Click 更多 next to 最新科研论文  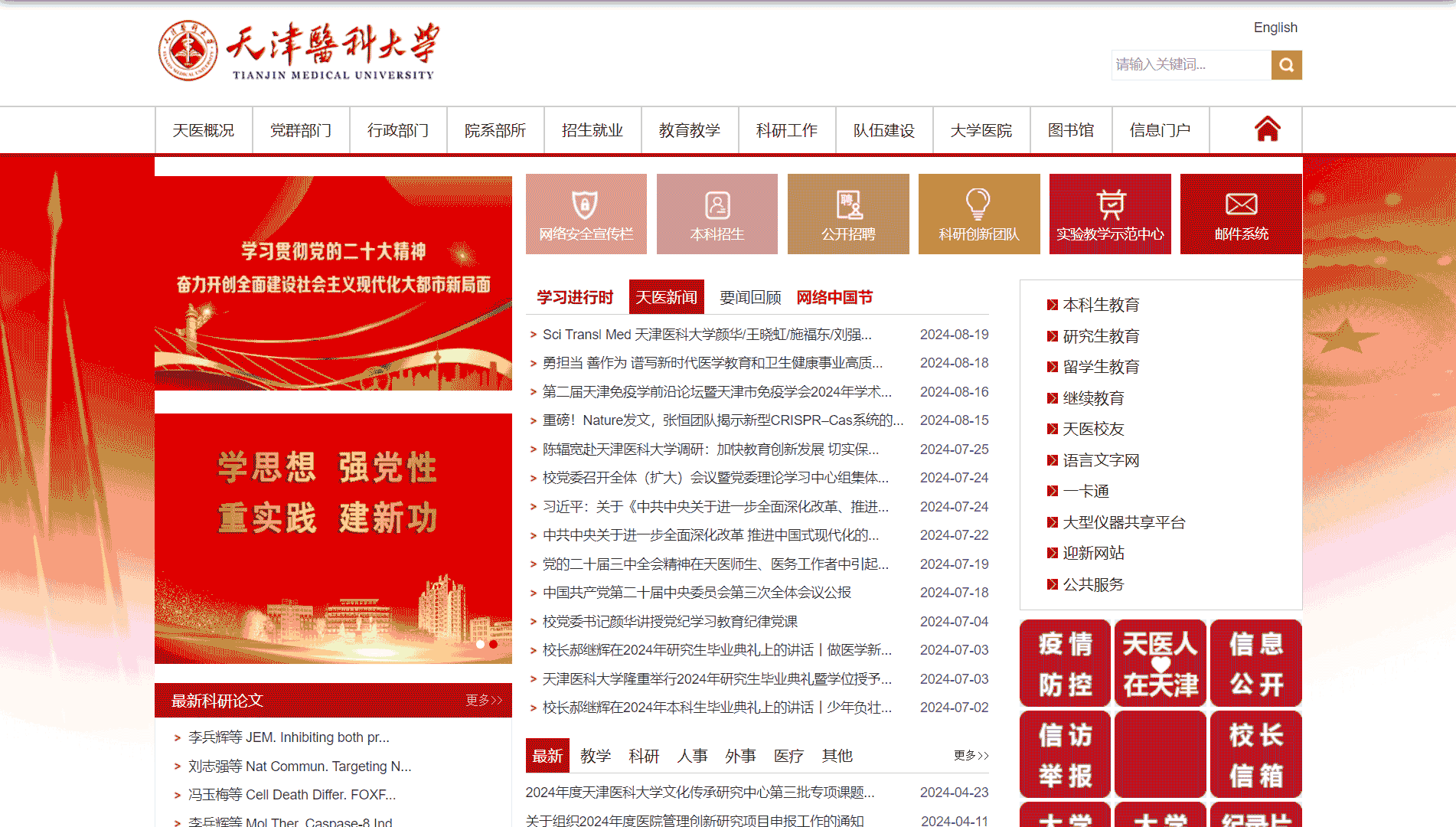(484, 700)
